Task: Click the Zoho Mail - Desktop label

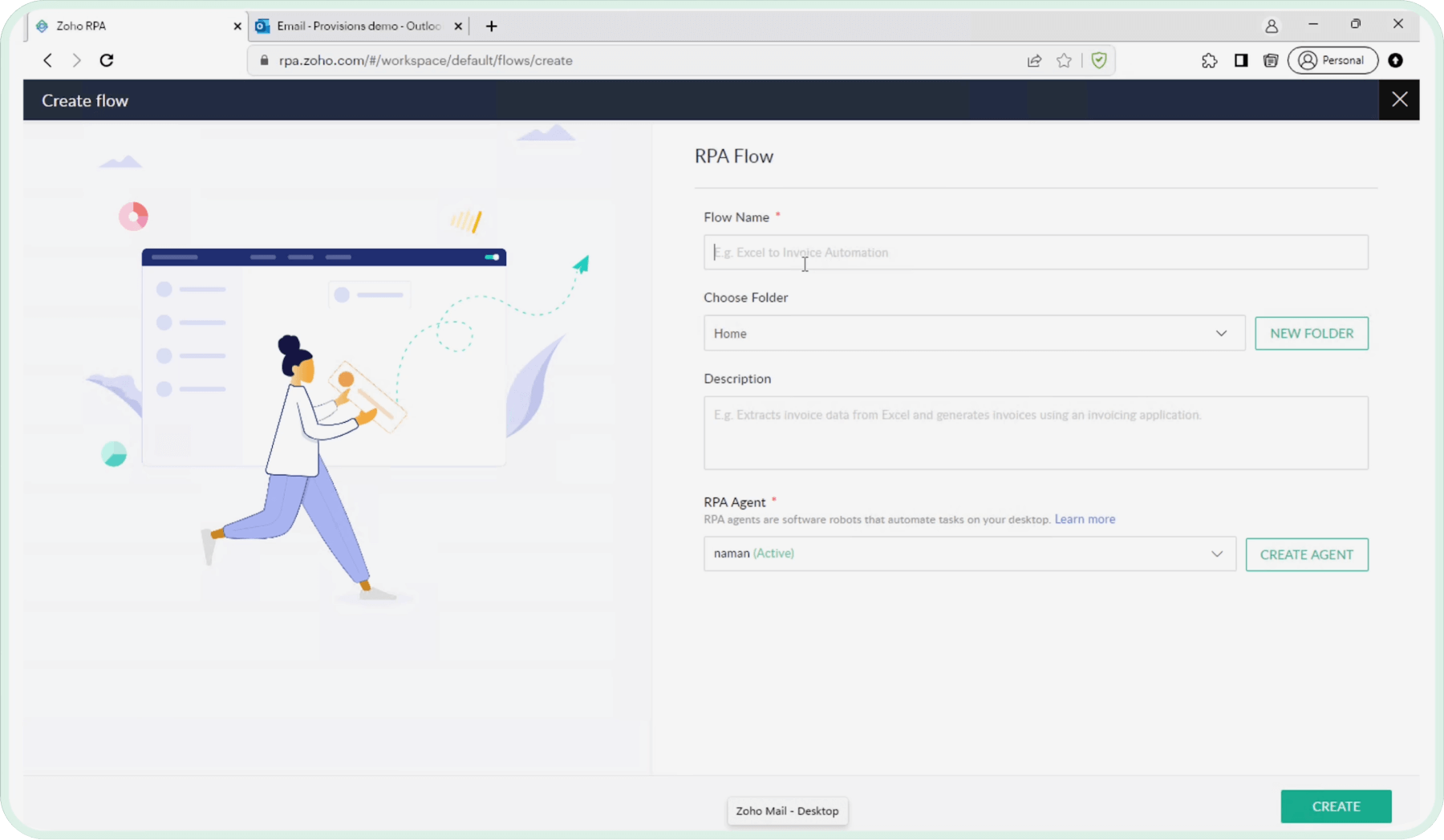Action: pos(787,811)
